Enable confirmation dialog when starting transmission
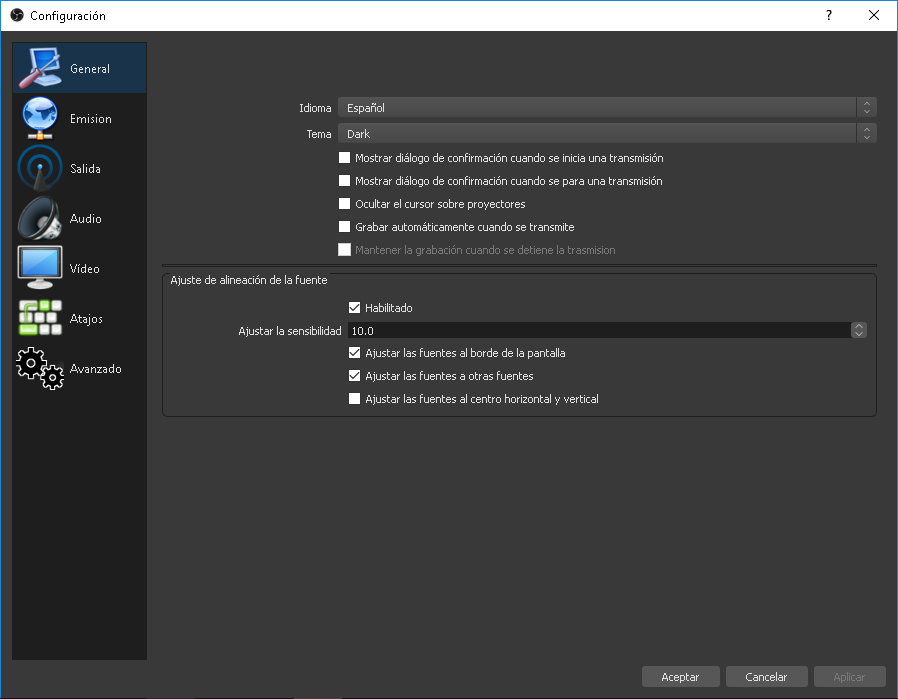 (344, 157)
